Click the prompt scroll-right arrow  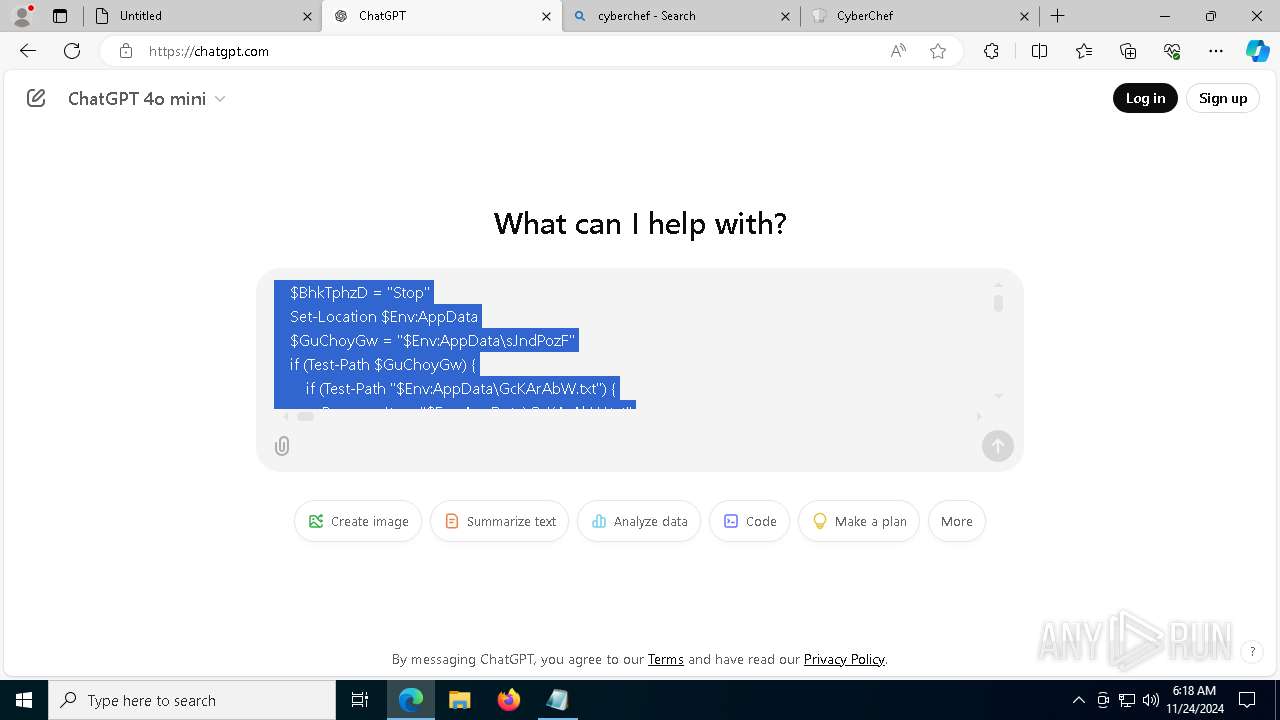pos(979,416)
